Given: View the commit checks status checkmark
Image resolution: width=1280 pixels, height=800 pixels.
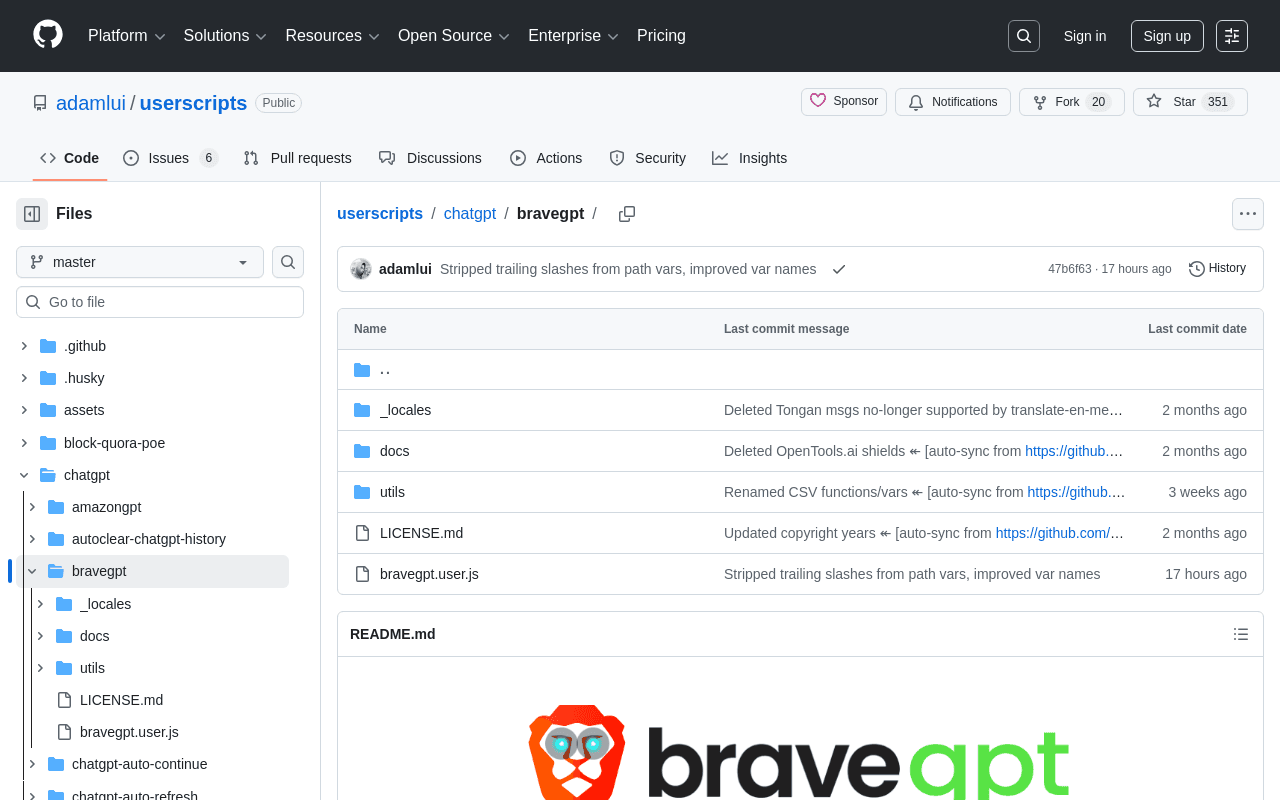Looking at the screenshot, I should pos(839,269).
